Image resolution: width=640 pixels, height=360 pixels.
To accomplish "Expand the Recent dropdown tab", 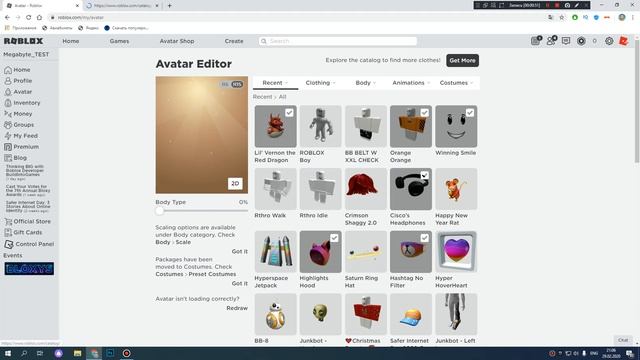I will [276, 83].
